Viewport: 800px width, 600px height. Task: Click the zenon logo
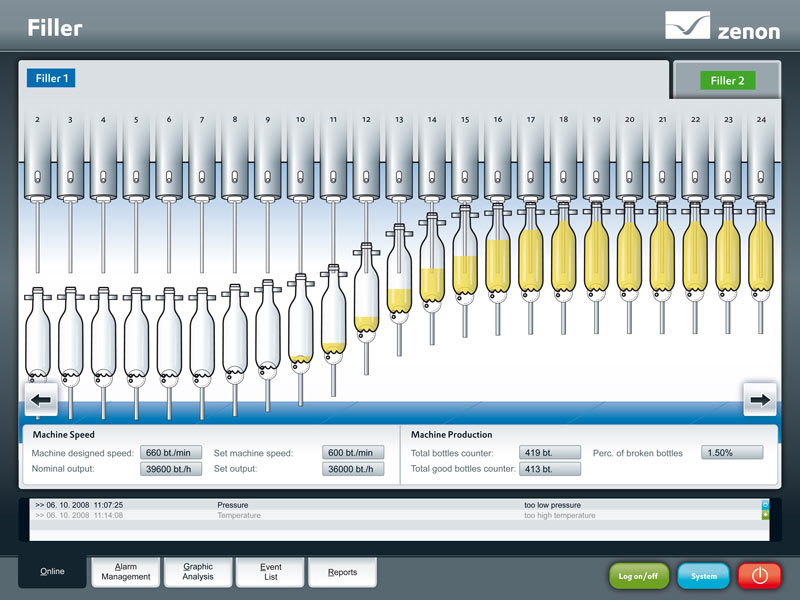pyautogui.click(x=721, y=27)
